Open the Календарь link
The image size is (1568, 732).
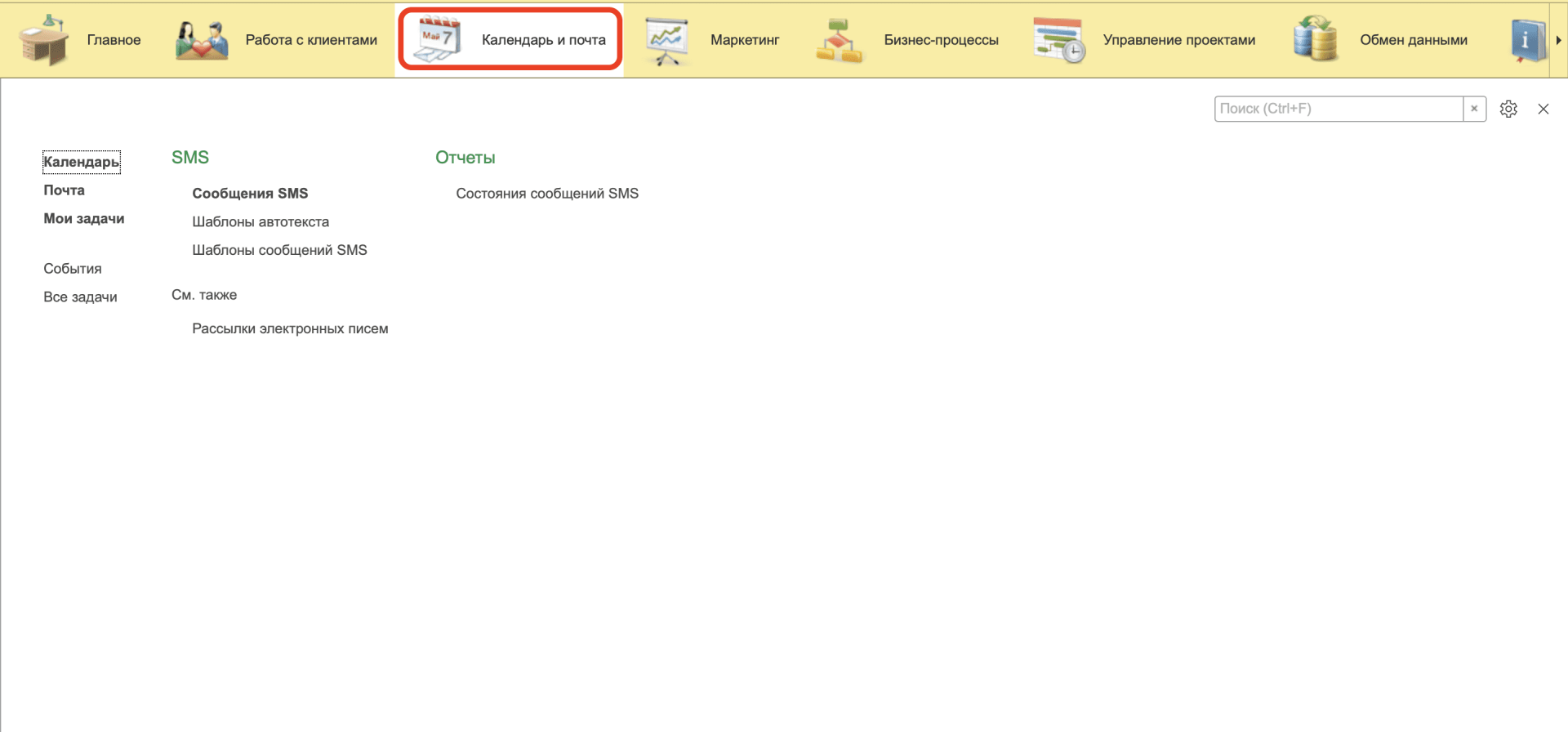[x=81, y=162]
